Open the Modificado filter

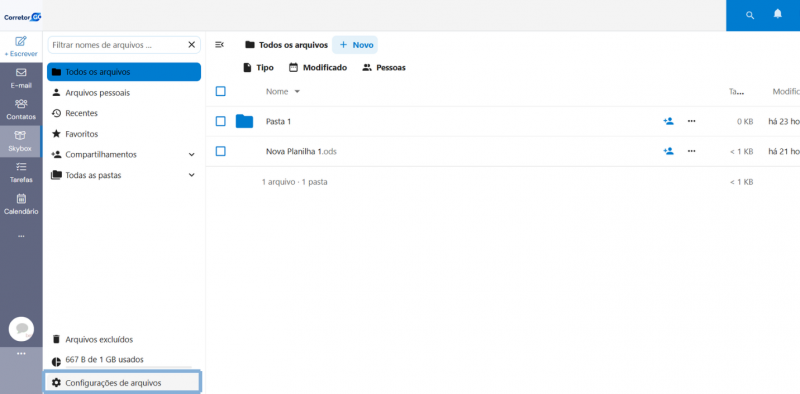click(318, 67)
